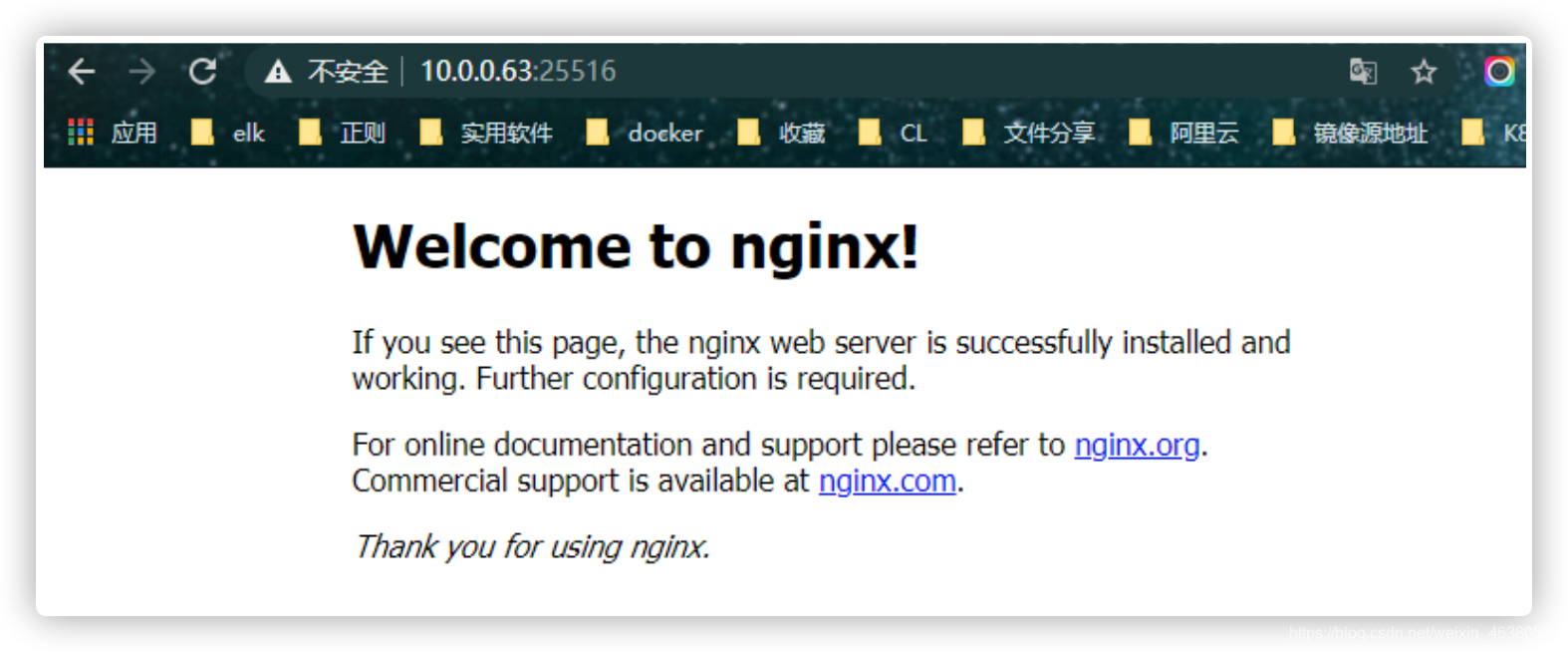Click the translate page icon

(1363, 71)
